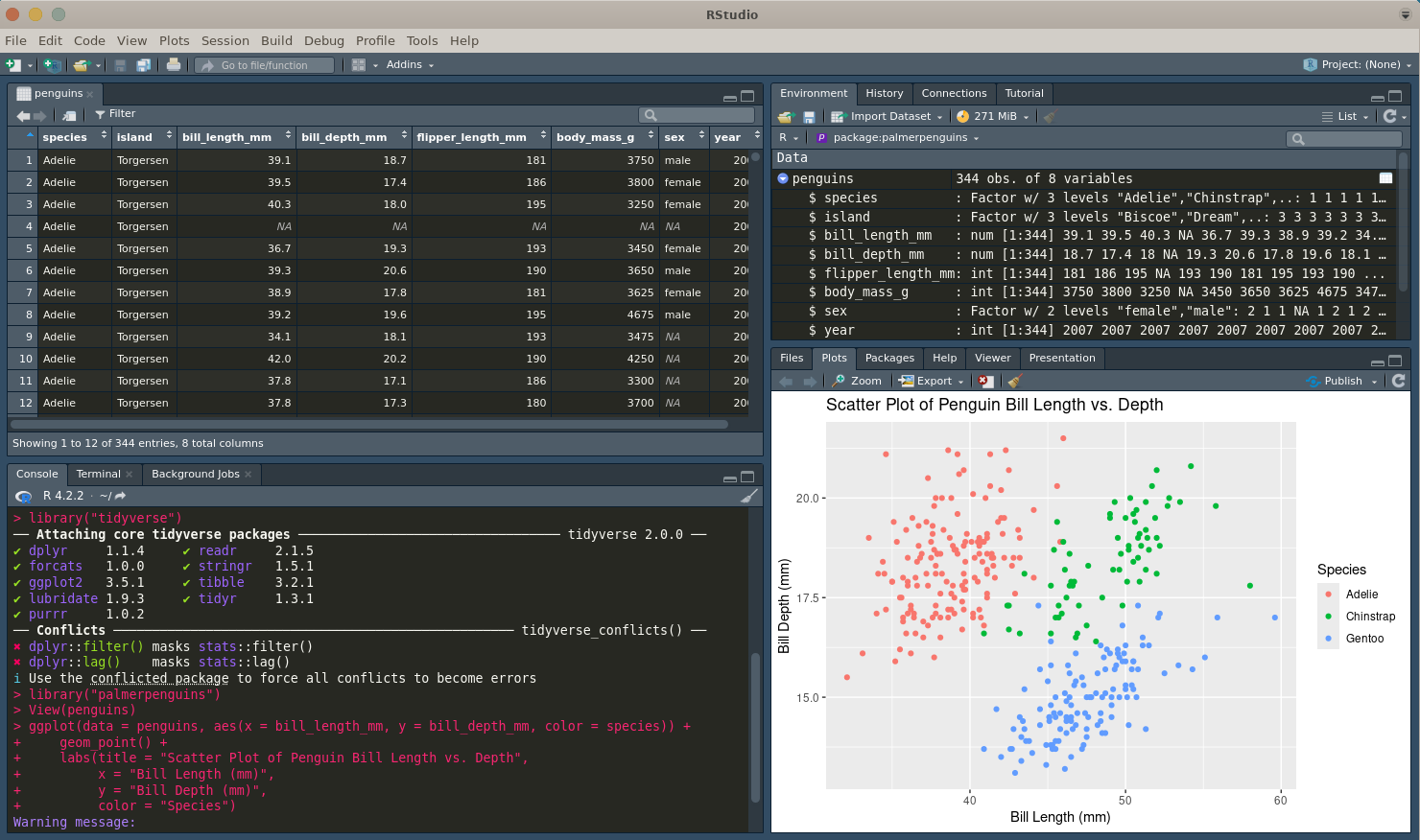Click the Load workspace folder icon in Environment
1420x840 pixels.
point(786,117)
